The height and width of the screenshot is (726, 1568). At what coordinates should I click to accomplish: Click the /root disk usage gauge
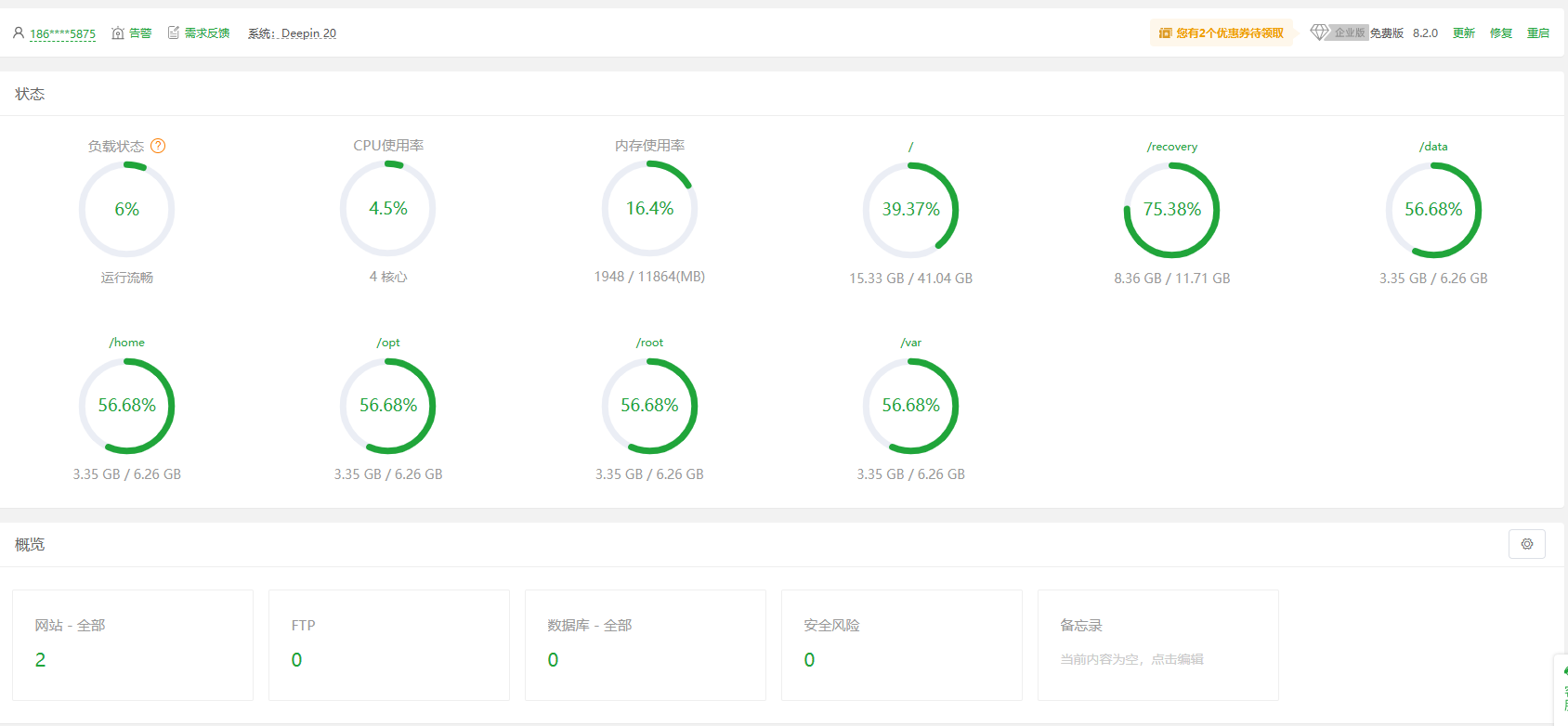(649, 406)
